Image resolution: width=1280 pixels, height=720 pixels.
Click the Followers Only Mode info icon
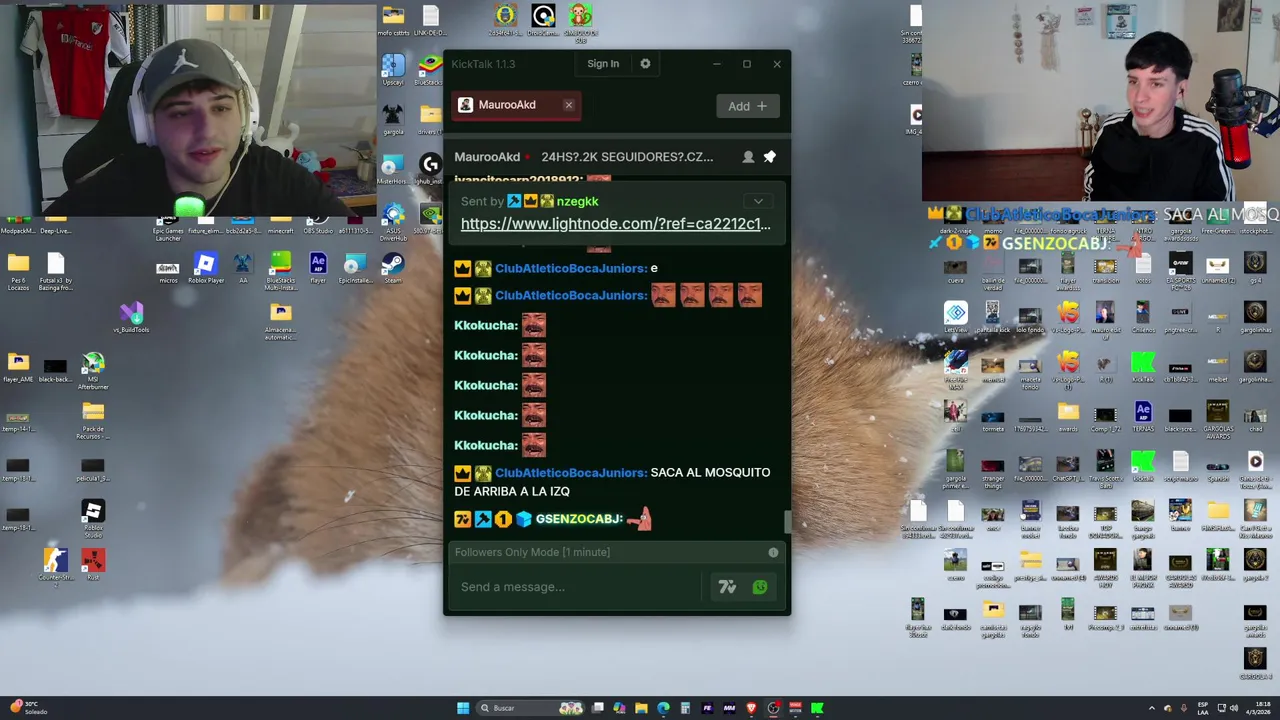tap(773, 552)
